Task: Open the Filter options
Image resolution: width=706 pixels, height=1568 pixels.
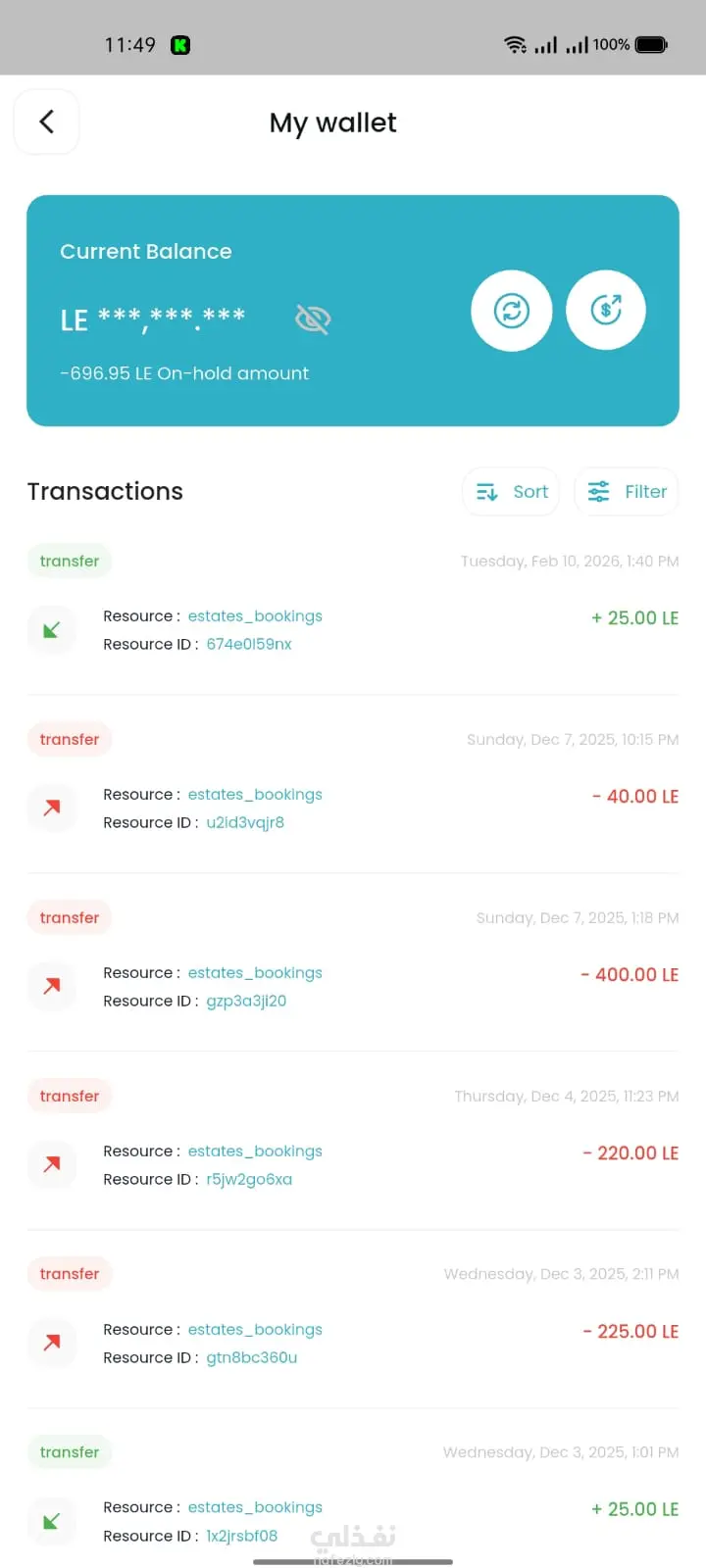Action: tap(627, 492)
